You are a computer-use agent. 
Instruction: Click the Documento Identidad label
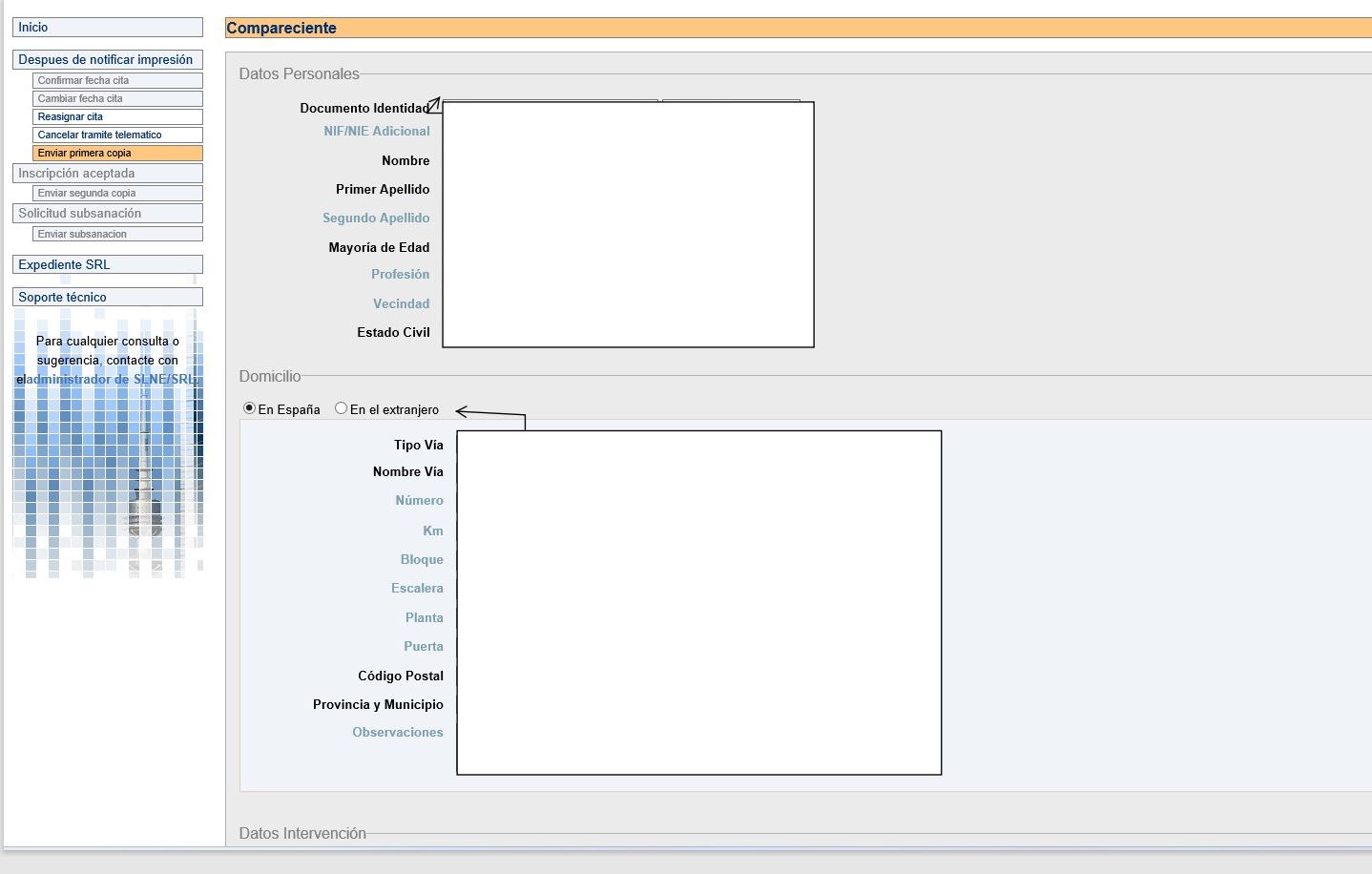(x=364, y=109)
